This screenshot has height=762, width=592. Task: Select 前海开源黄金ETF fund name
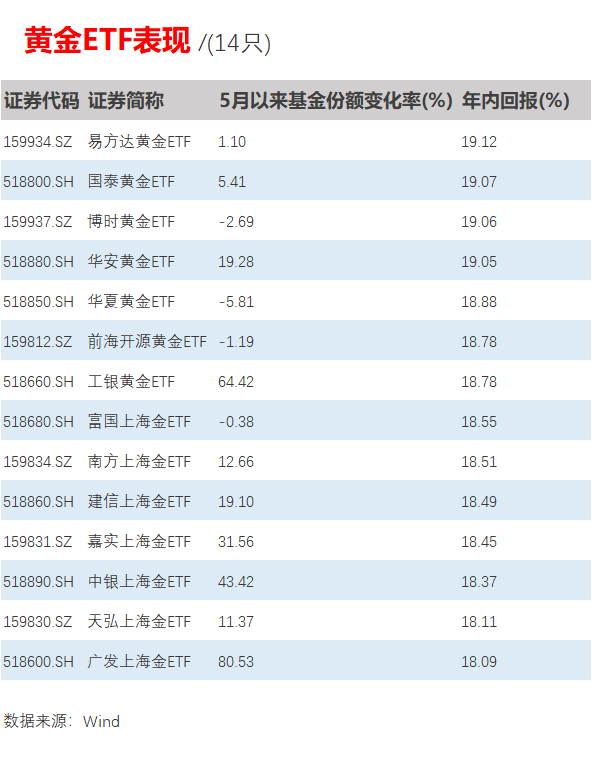[147, 342]
